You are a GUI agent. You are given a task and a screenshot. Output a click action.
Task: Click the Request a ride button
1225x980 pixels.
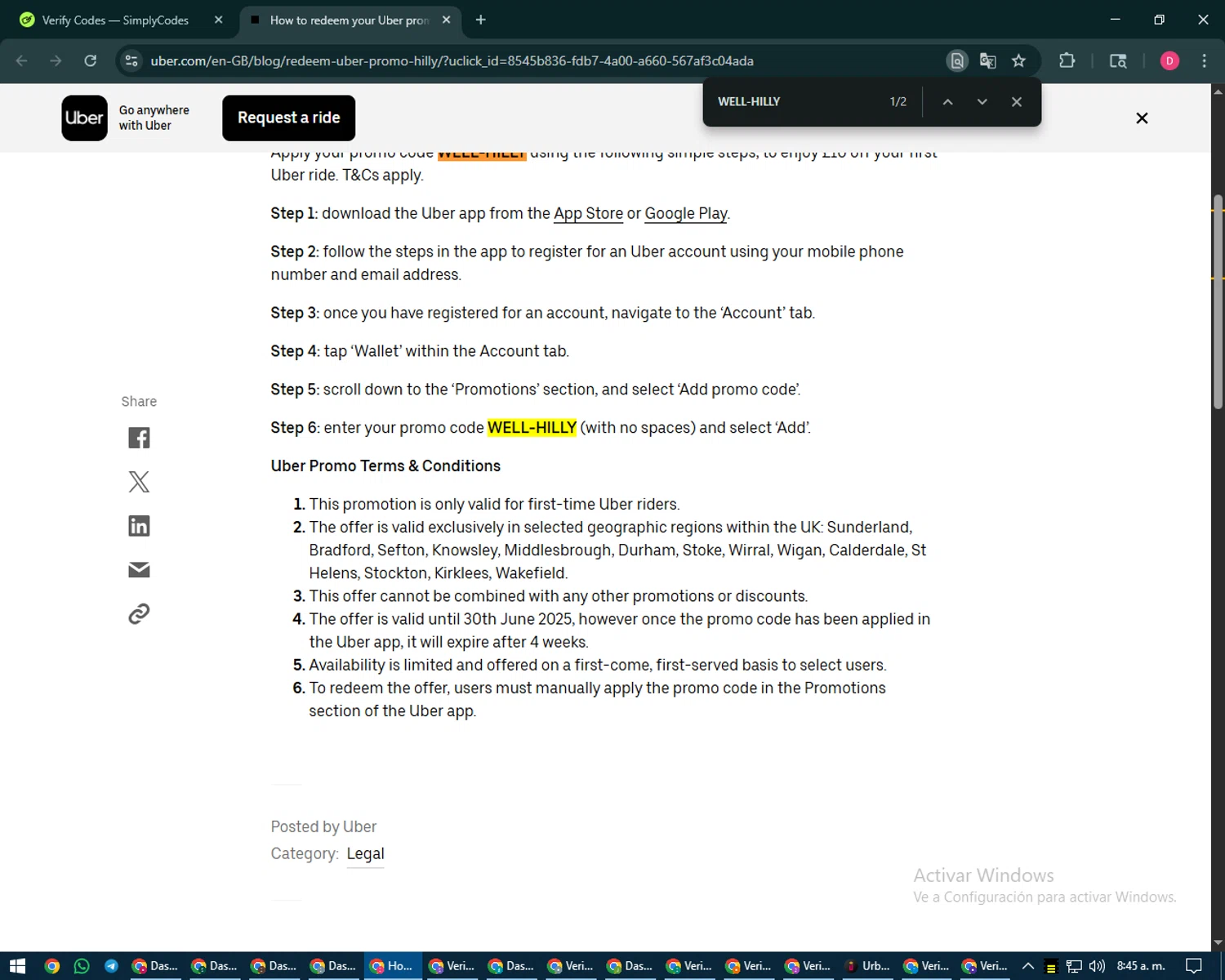click(x=288, y=118)
